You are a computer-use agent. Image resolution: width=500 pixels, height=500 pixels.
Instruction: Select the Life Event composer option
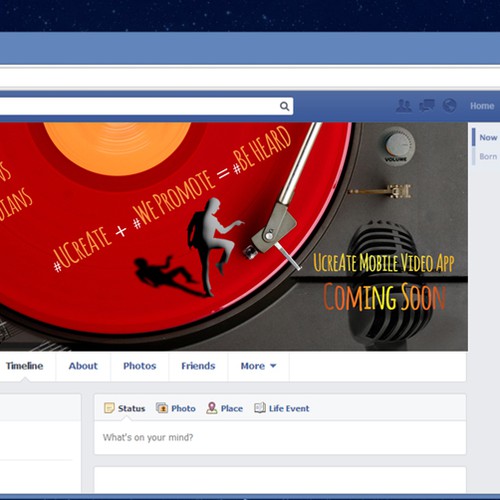point(282,408)
